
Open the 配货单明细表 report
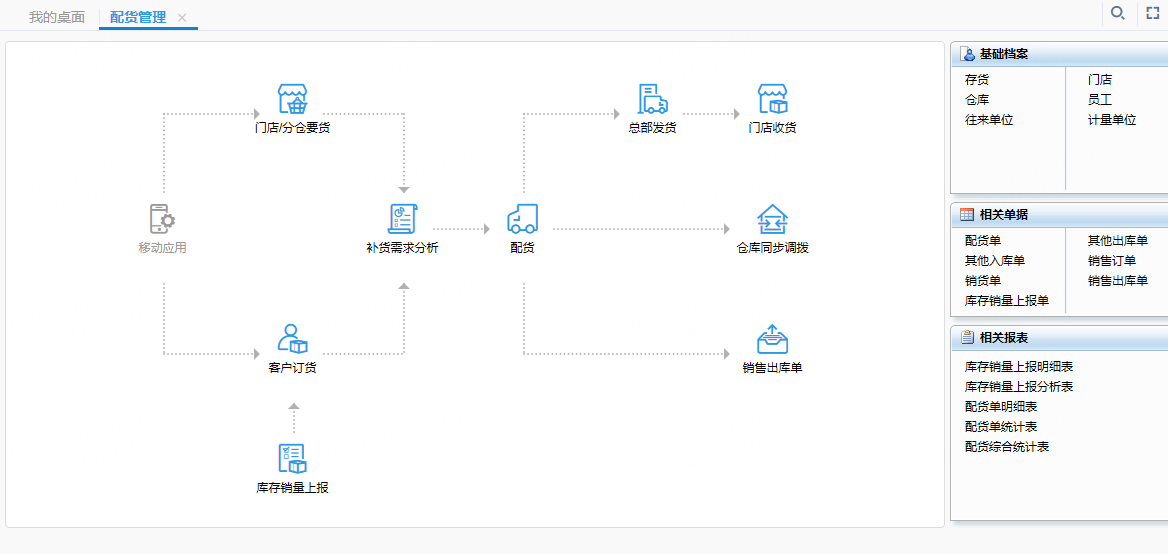tap(1000, 407)
